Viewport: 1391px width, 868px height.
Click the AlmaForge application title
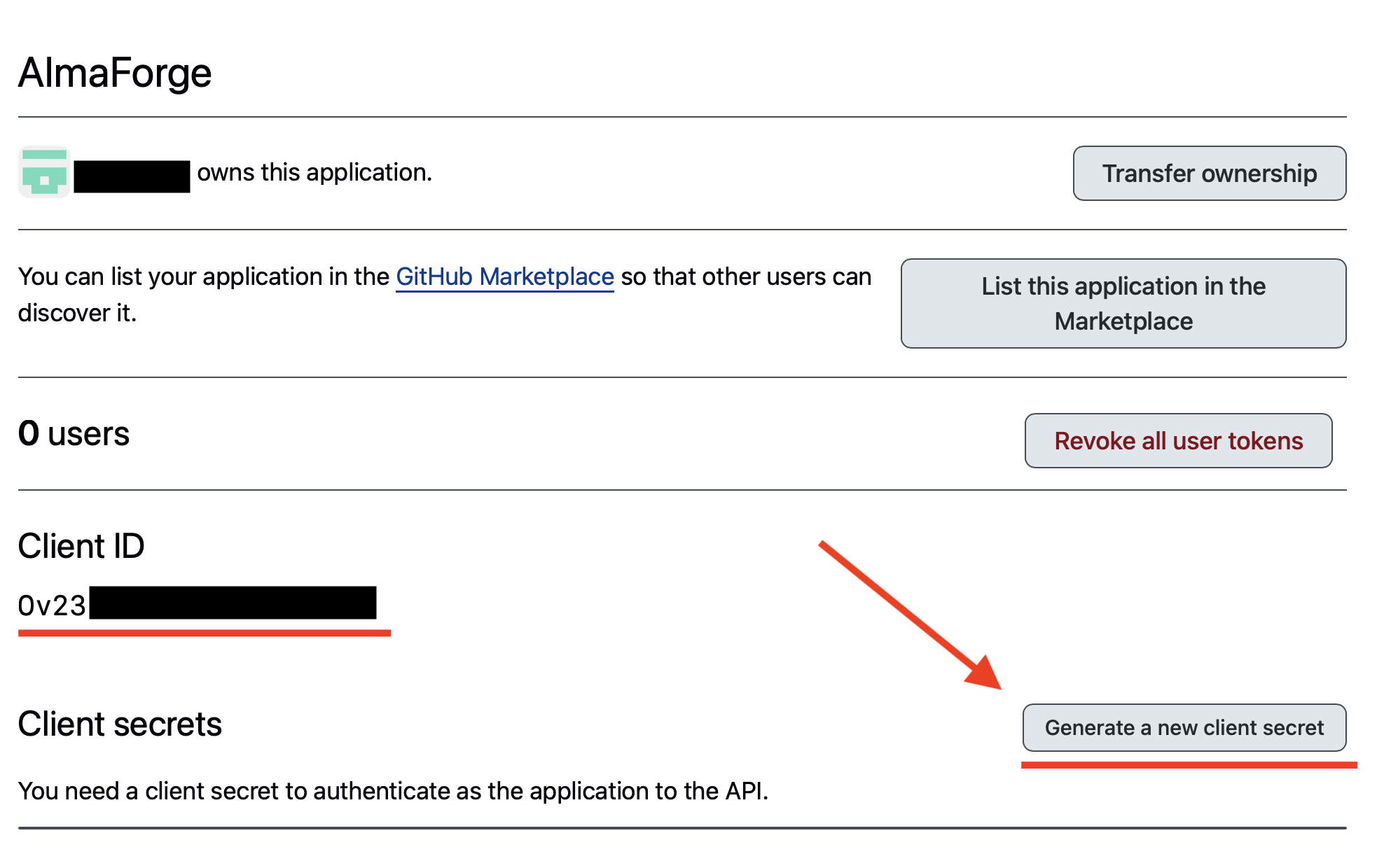(115, 72)
